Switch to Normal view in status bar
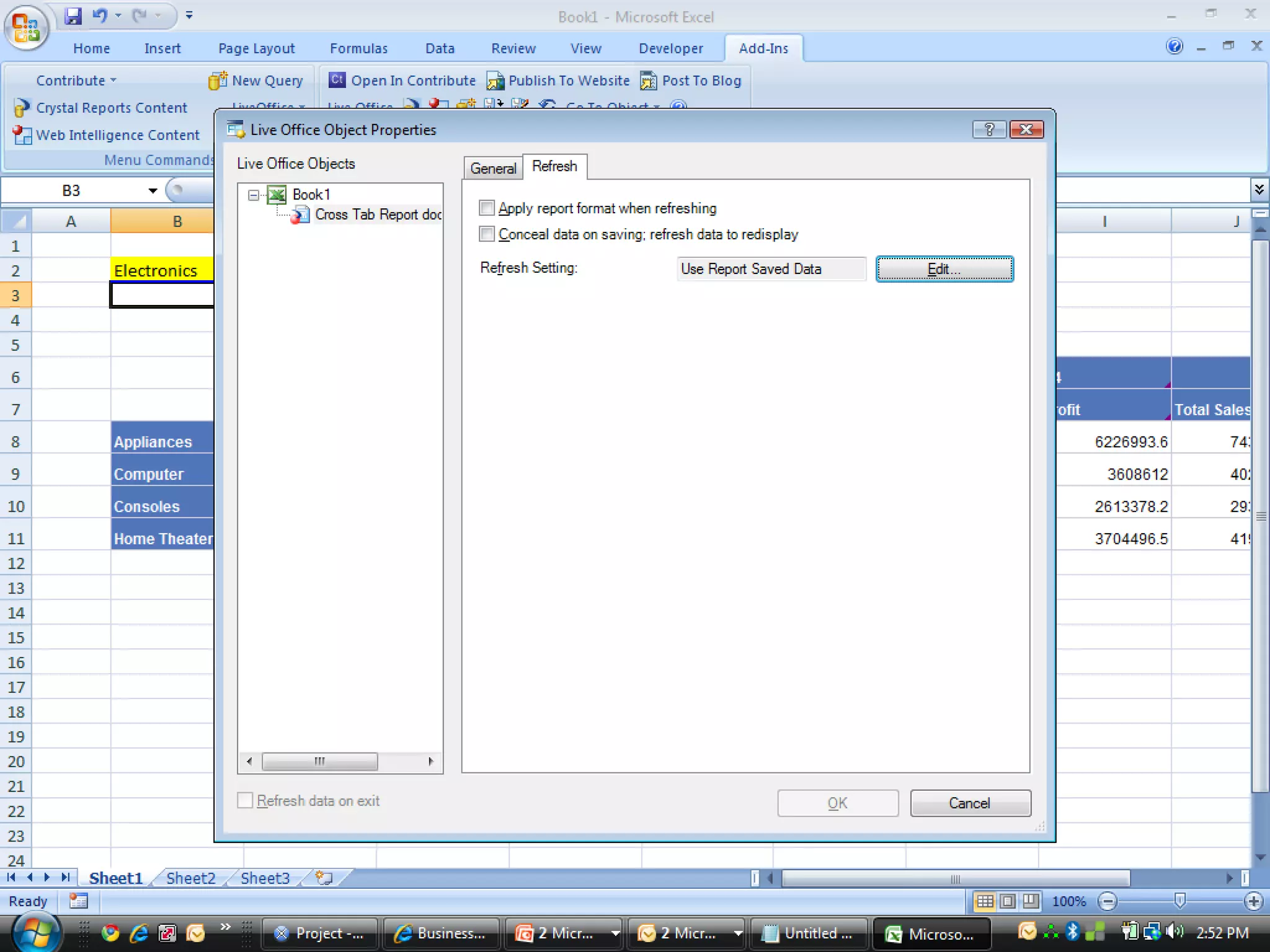1270x952 pixels. pos(985,901)
